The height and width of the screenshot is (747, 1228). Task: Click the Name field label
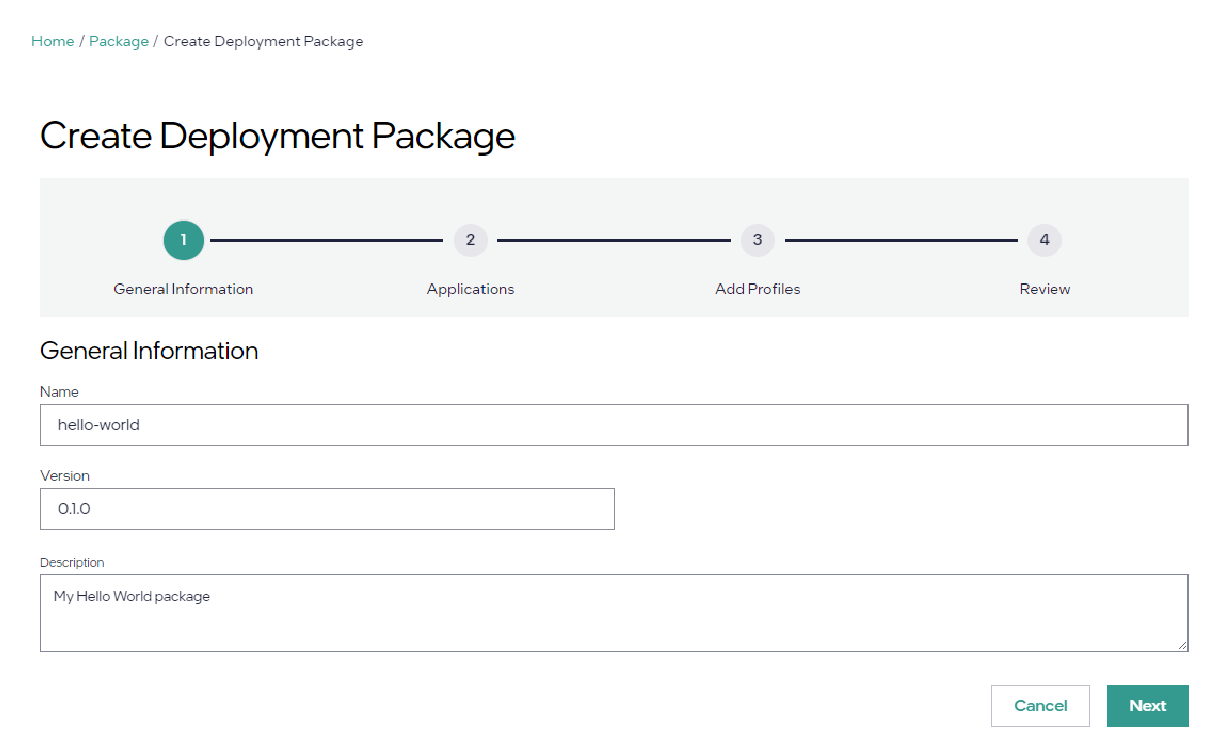[x=59, y=392]
